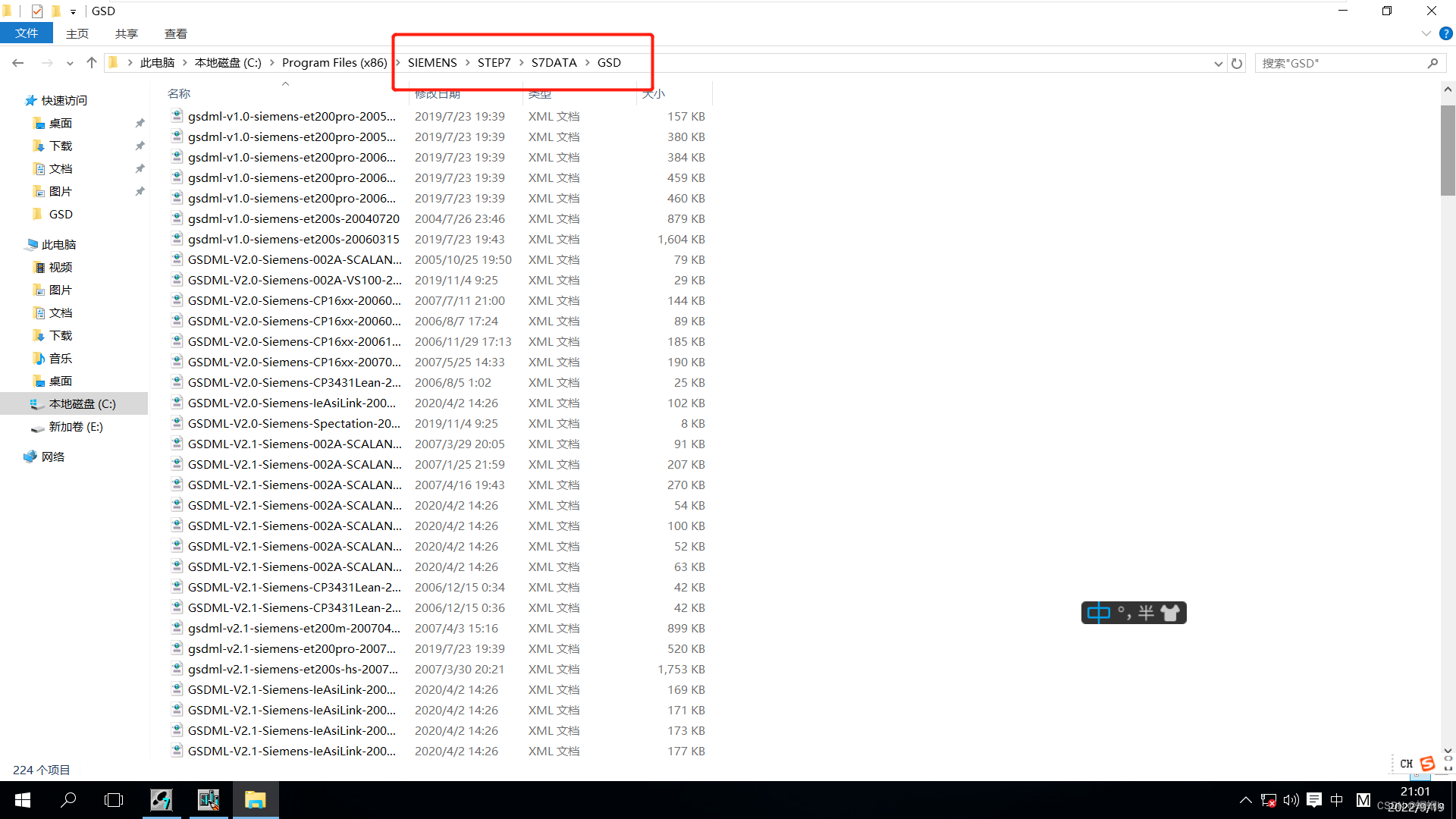Viewport: 1456px width, 819px height.
Task: Open Task View on the taskbar
Action: pyautogui.click(x=114, y=800)
